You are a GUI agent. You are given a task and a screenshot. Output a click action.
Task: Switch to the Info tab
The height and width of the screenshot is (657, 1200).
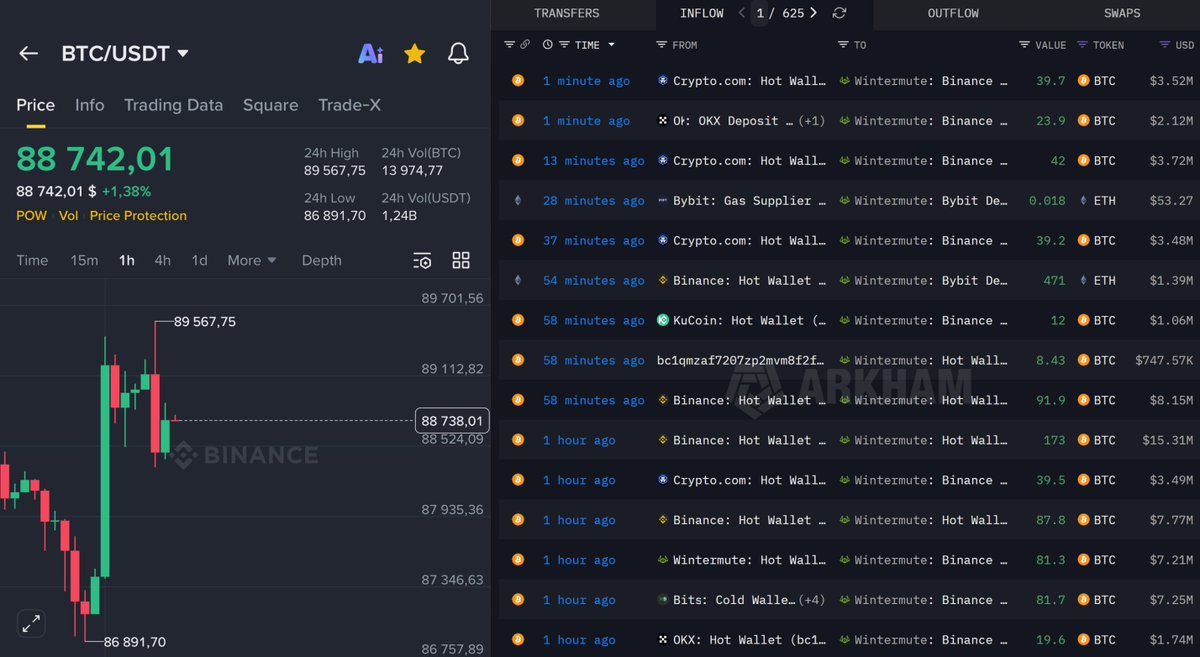(x=90, y=105)
